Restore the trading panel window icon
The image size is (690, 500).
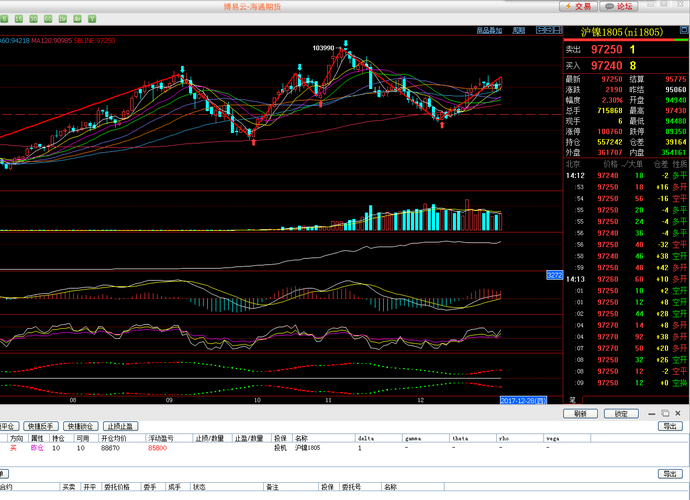coord(665,413)
